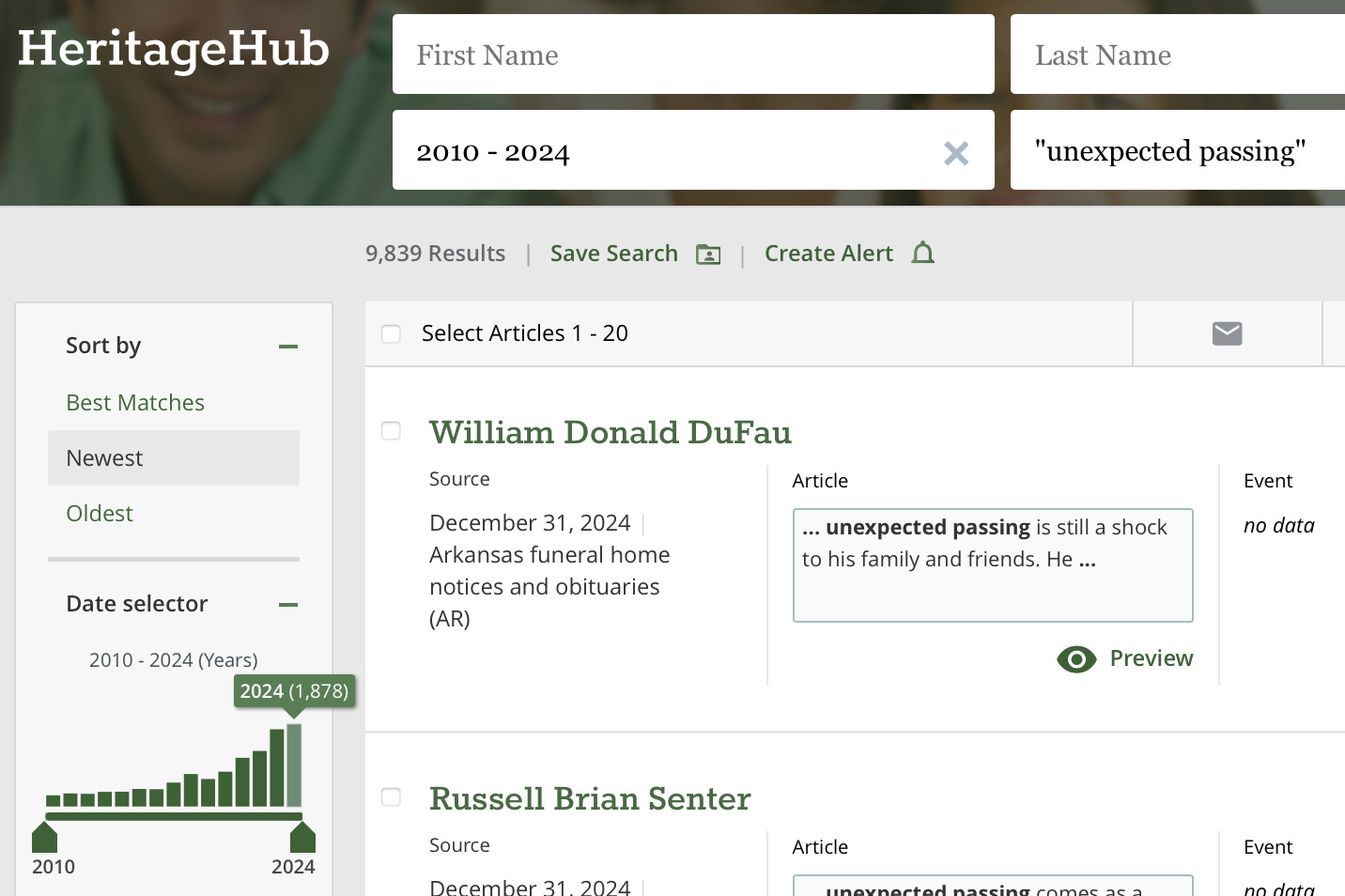Preview the William Donald DuFau article
Viewport: 1345px width, 896px height.
coord(1152,658)
